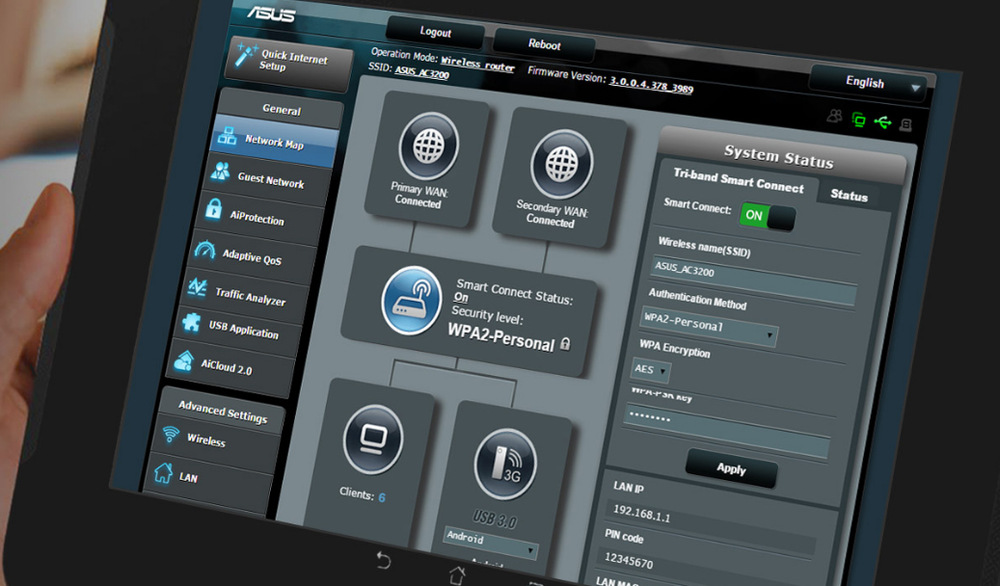The height and width of the screenshot is (586, 1000).
Task: Click the AiProtection lock icon
Action: point(213,209)
